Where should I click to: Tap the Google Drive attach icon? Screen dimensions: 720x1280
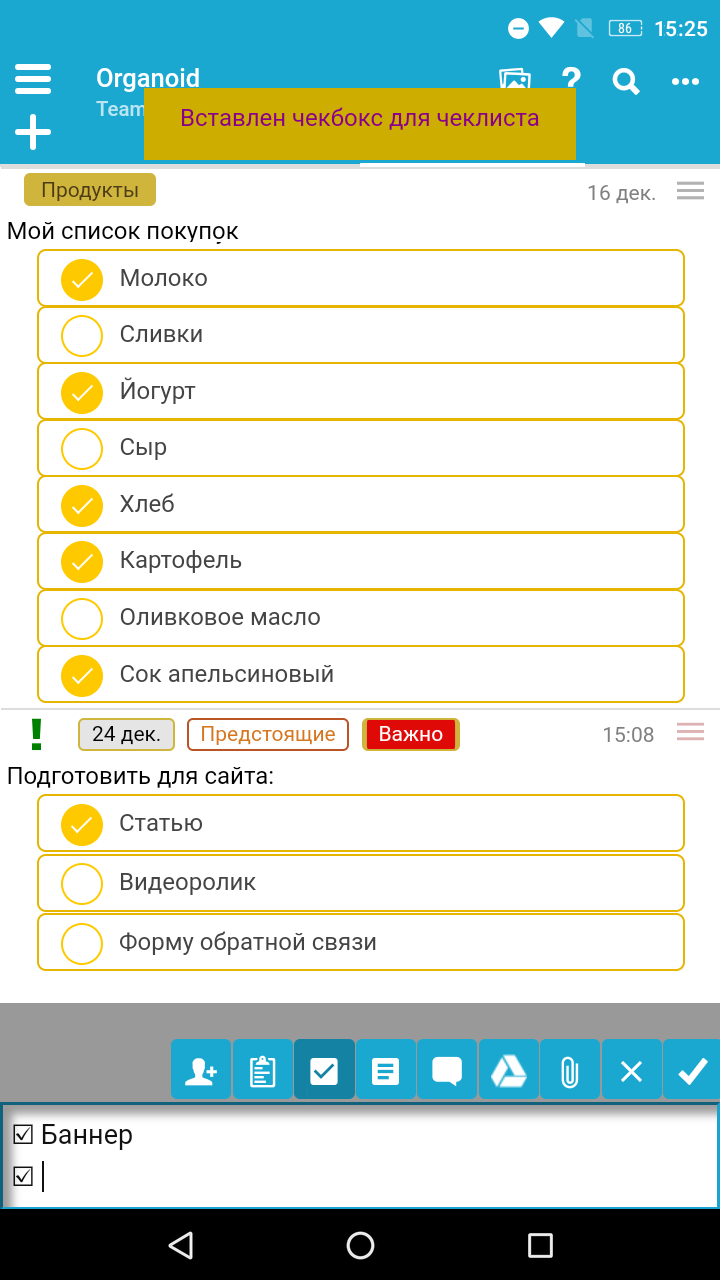(509, 1071)
